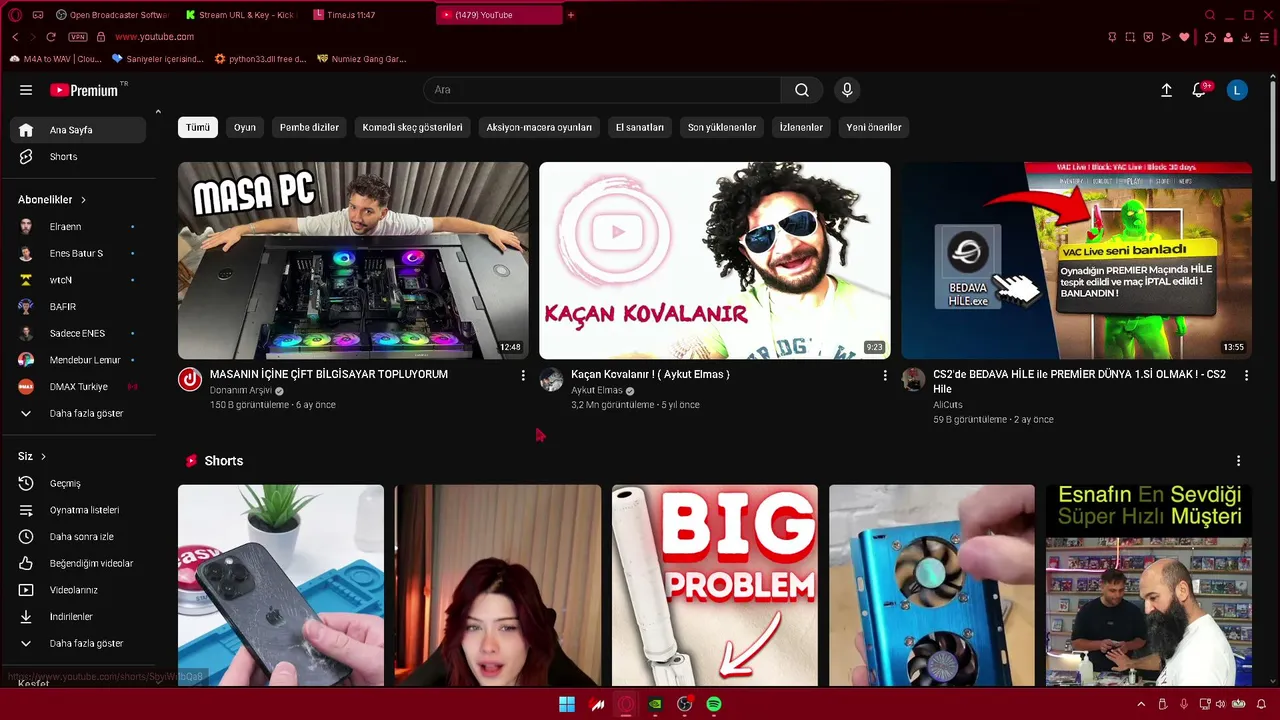Open the Shorts shelf options menu
1280x720 pixels.
tap(1238, 461)
